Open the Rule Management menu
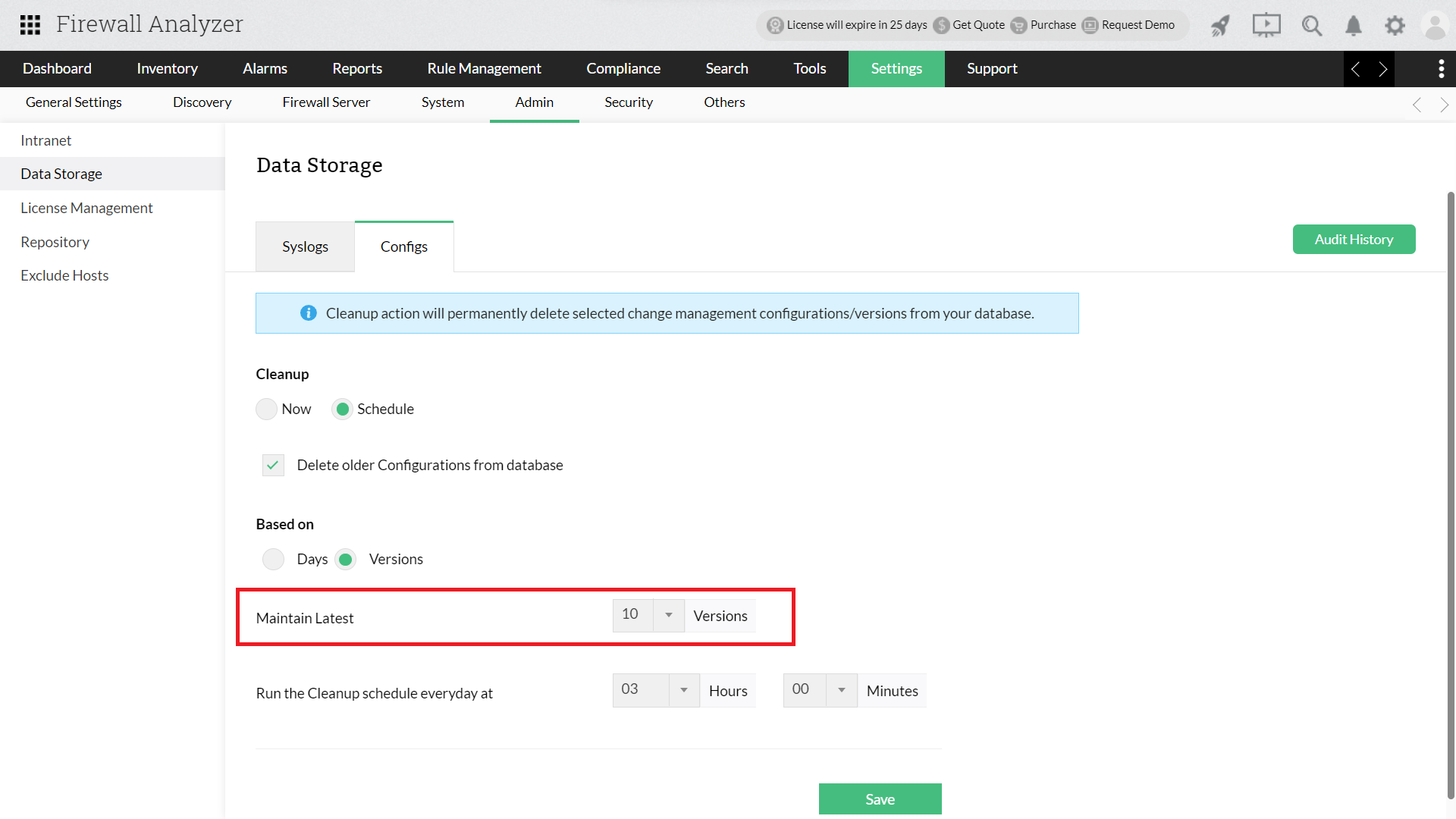Image resolution: width=1456 pixels, height=819 pixels. point(484,68)
